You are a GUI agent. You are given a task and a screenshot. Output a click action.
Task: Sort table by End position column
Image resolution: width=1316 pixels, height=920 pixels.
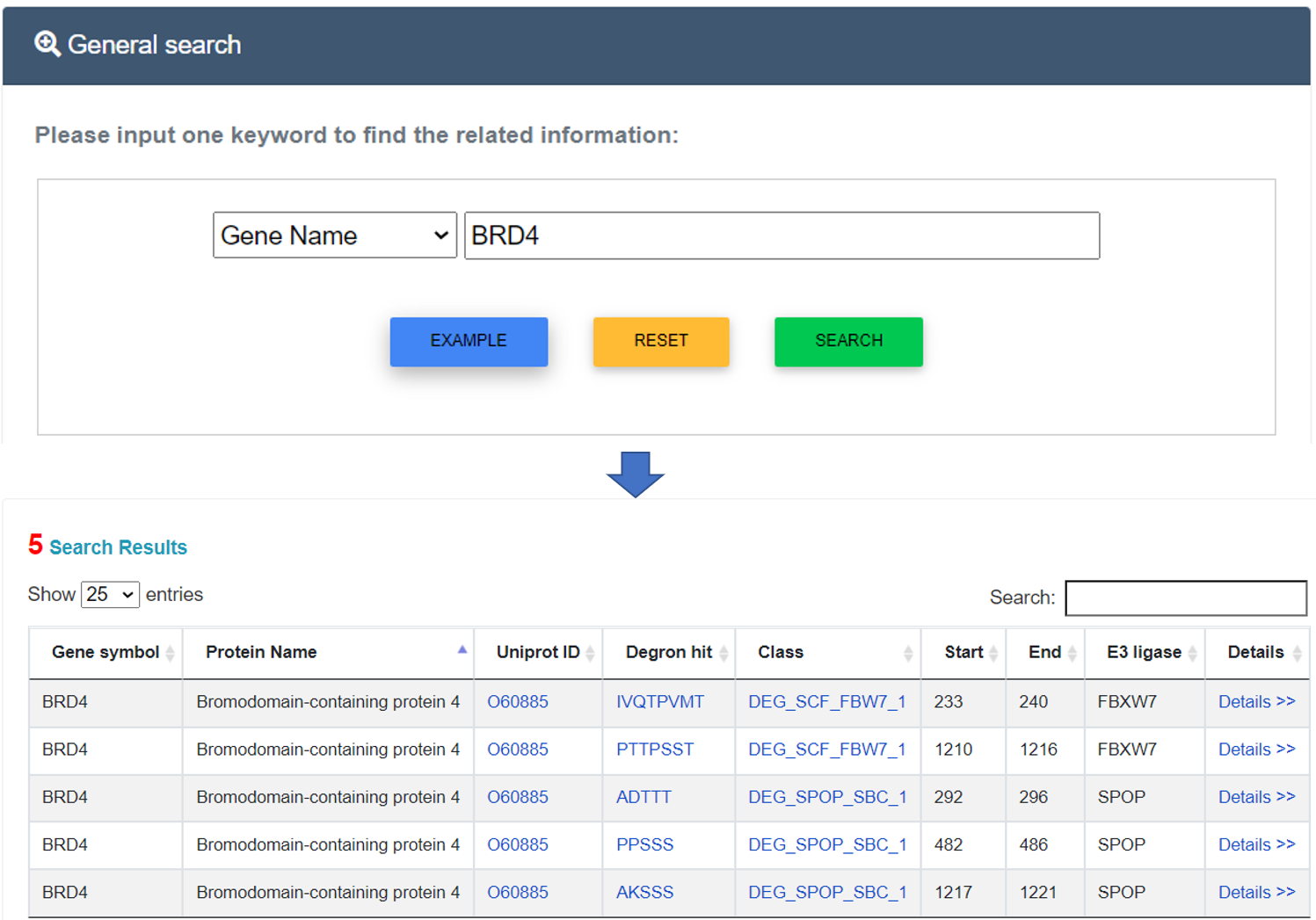click(1044, 652)
